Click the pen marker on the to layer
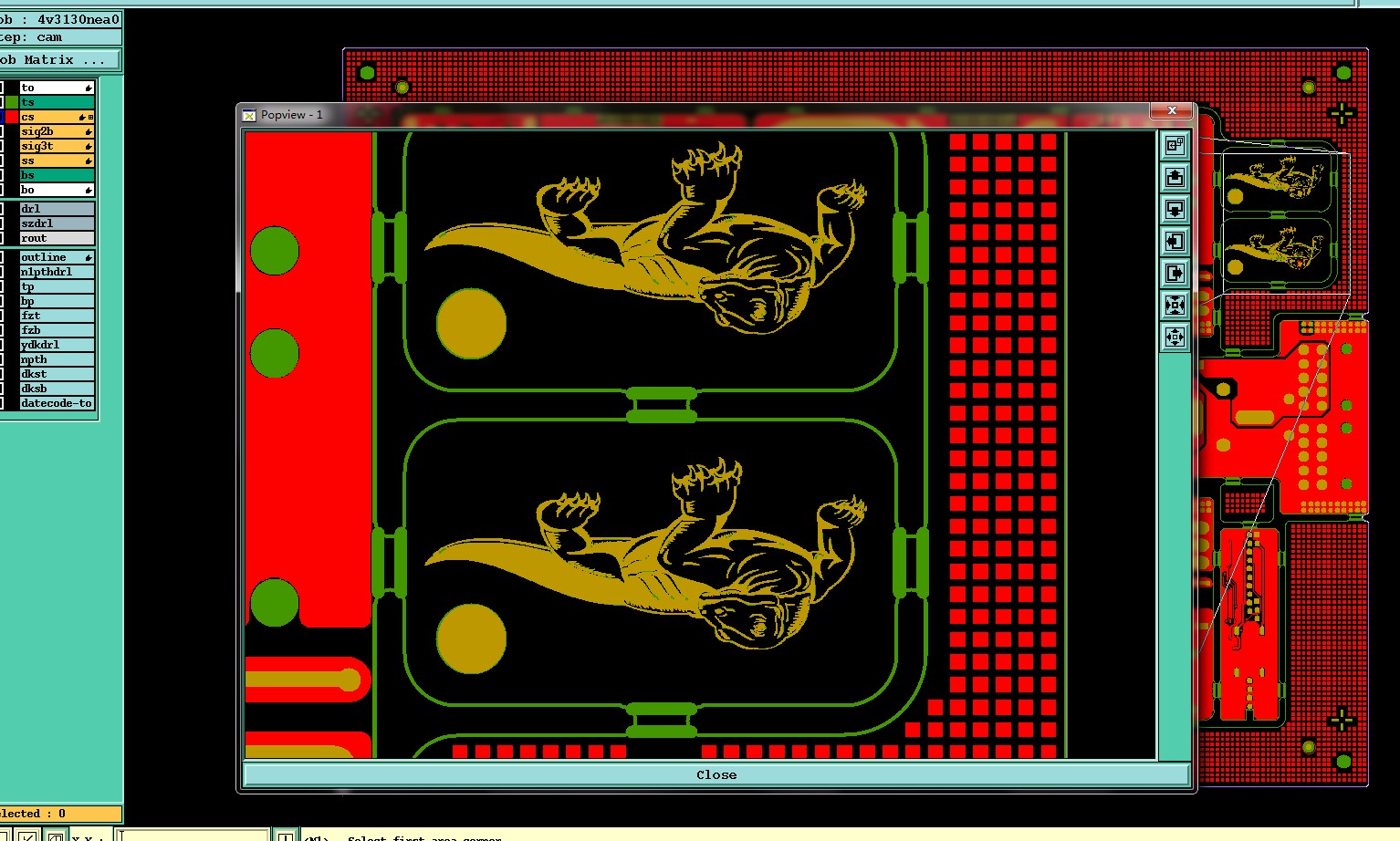Image resolution: width=1400 pixels, height=841 pixels. (x=88, y=88)
